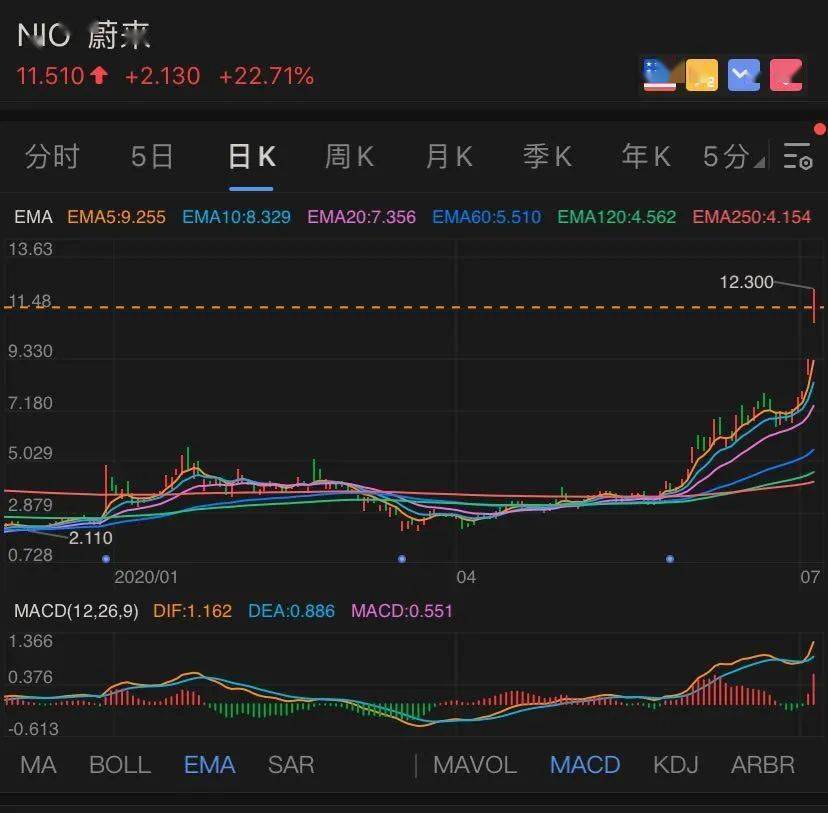Tap the EMA5:9.255 legend value

(116, 217)
